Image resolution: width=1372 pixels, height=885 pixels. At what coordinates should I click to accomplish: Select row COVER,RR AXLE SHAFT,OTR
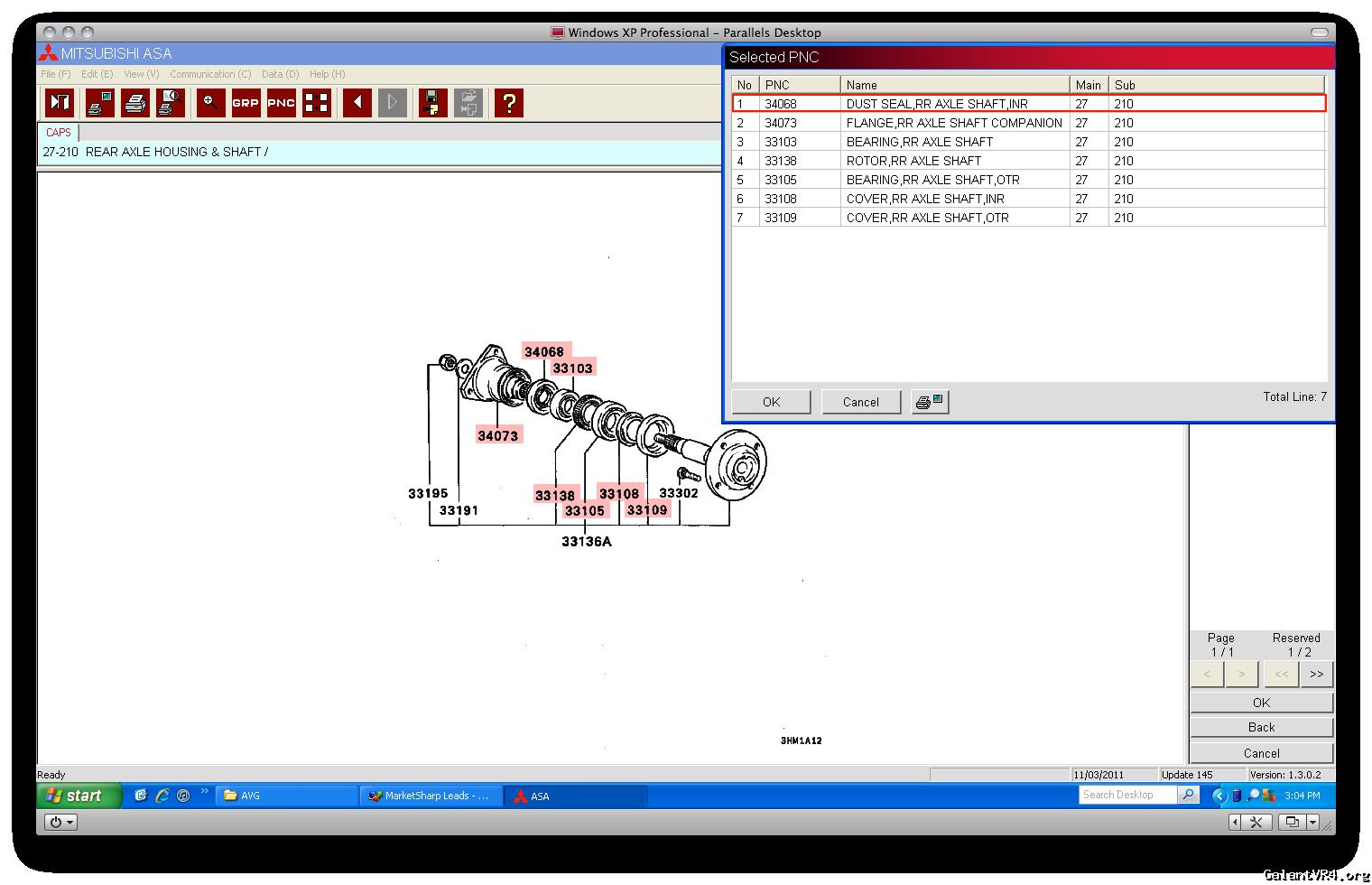pyautogui.click(x=1029, y=218)
